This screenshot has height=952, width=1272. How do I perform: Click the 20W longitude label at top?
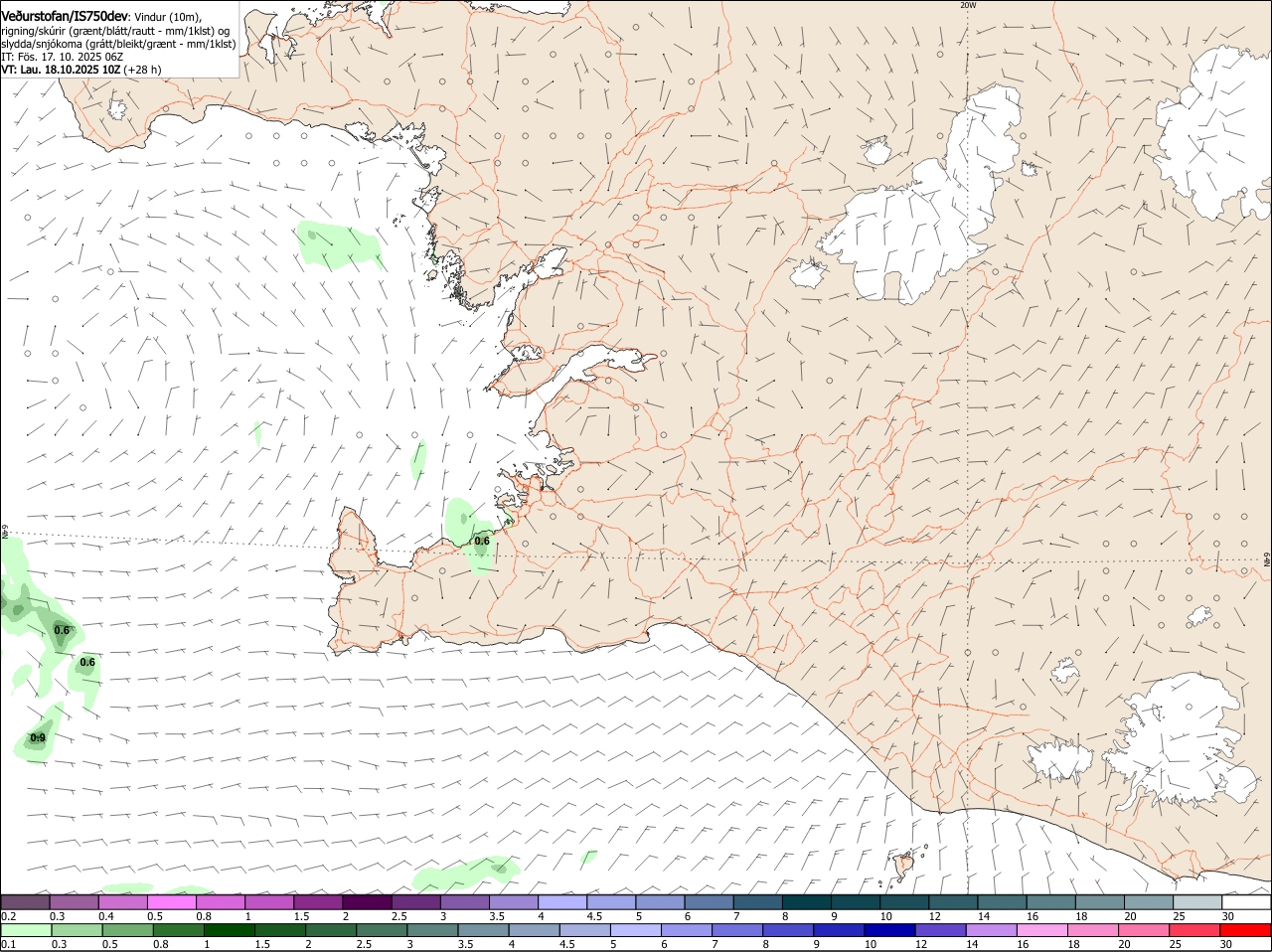pyautogui.click(x=968, y=5)
